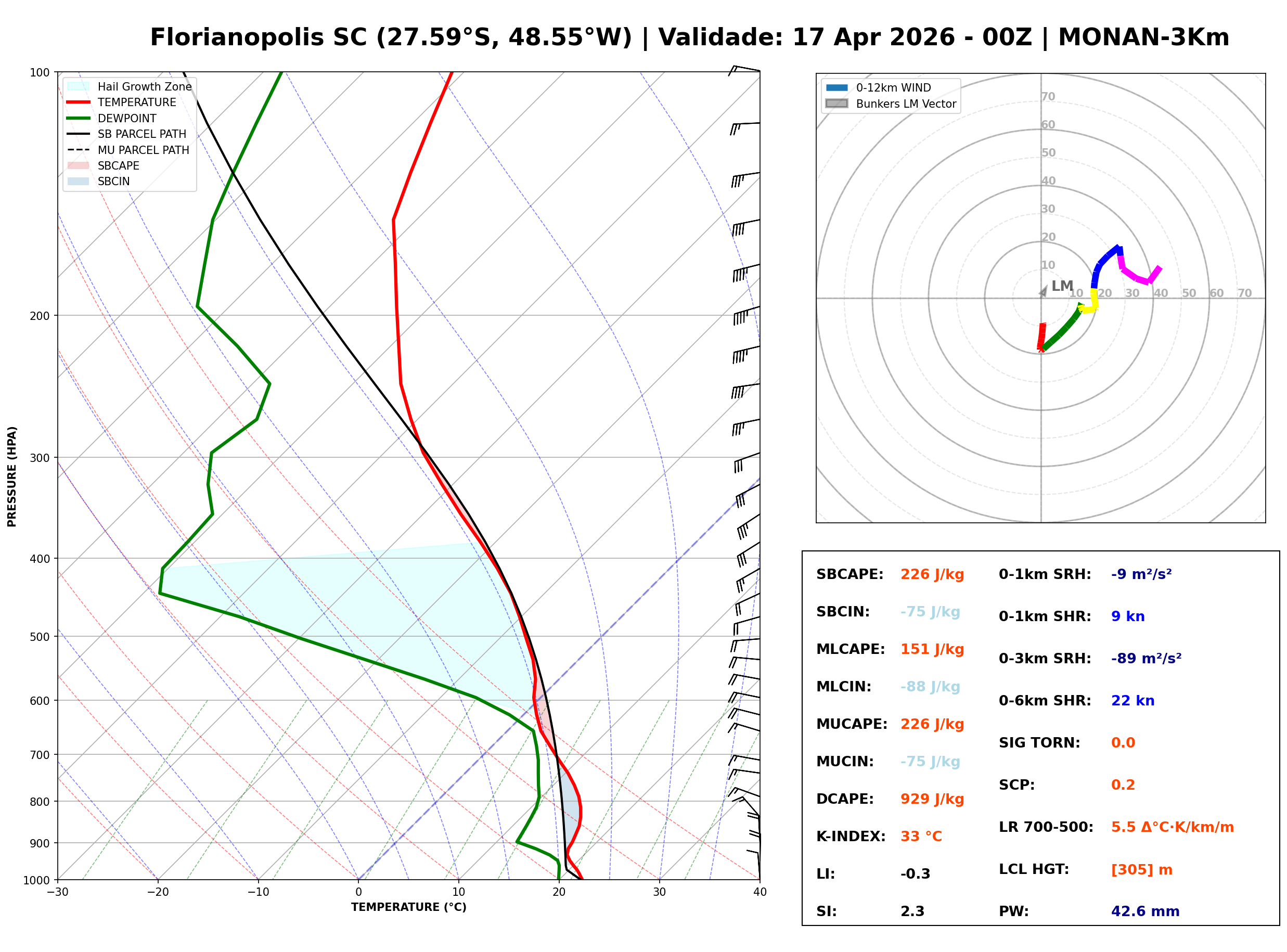Click the pink SBCAPE legend swatch
The height and width of the screenshot is (952, 1287).
[79, 165]
